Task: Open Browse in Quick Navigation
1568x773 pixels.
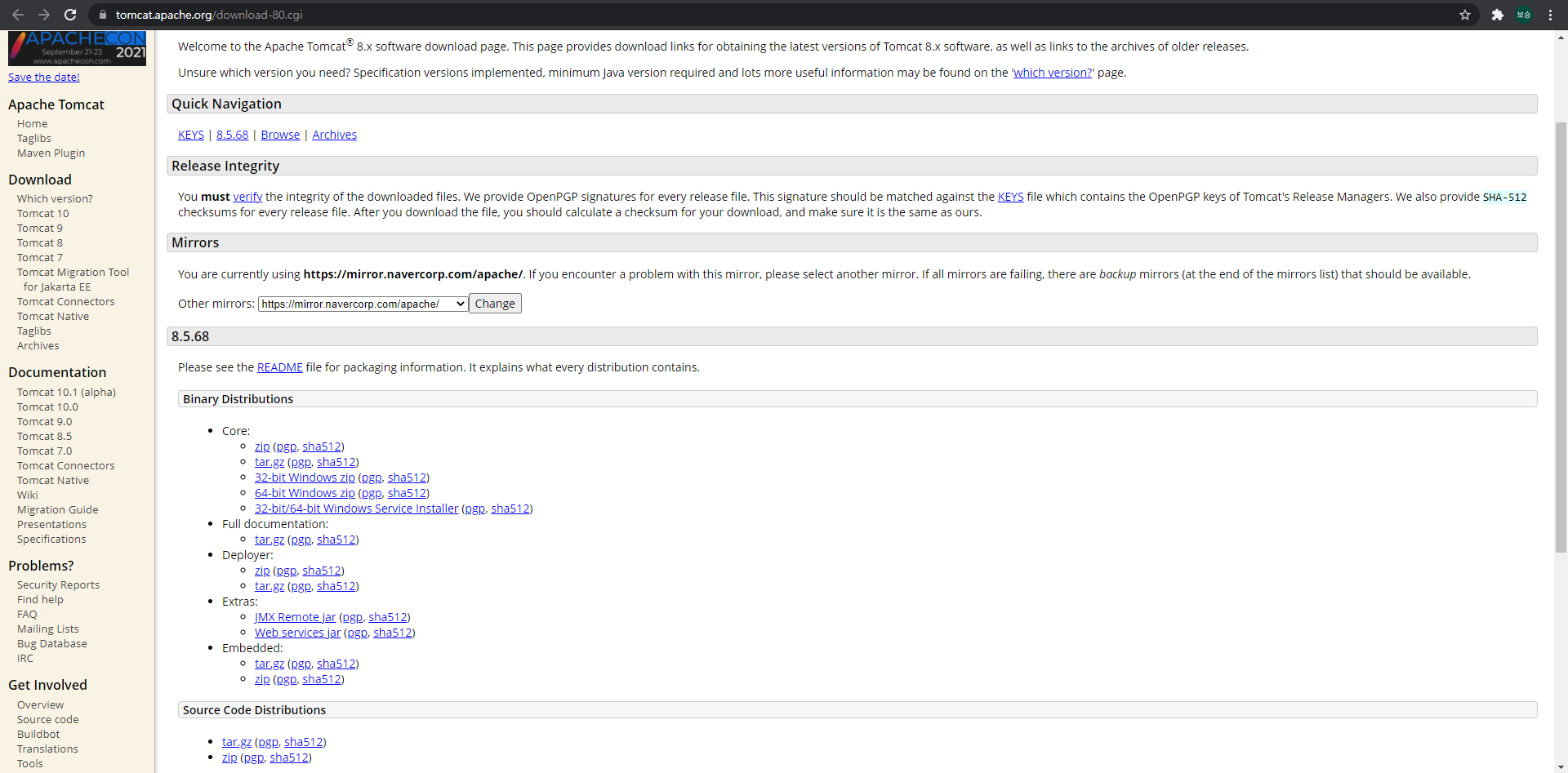Action: point(280,135)
